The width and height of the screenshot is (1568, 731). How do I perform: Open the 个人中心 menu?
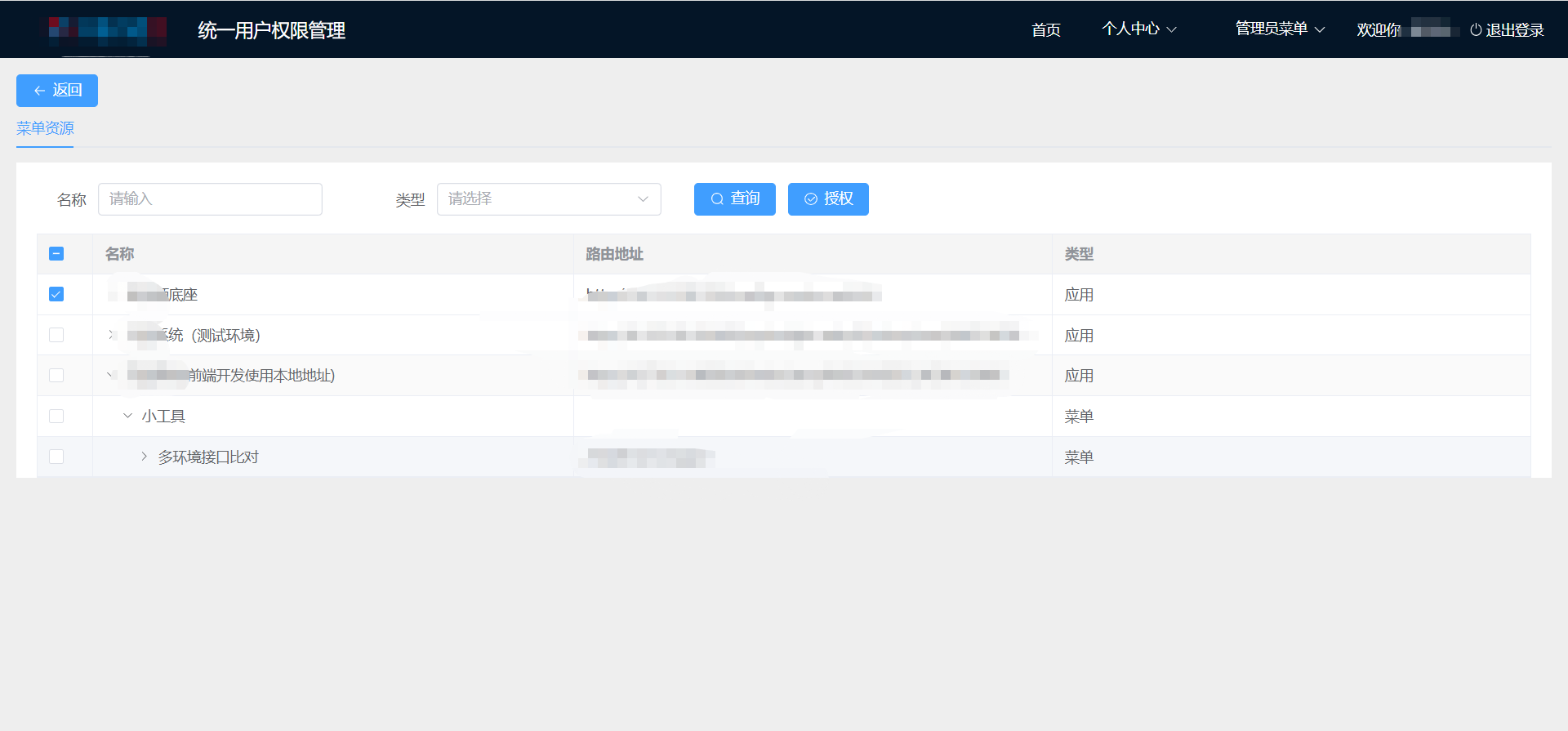click(x=1139, y=29)
